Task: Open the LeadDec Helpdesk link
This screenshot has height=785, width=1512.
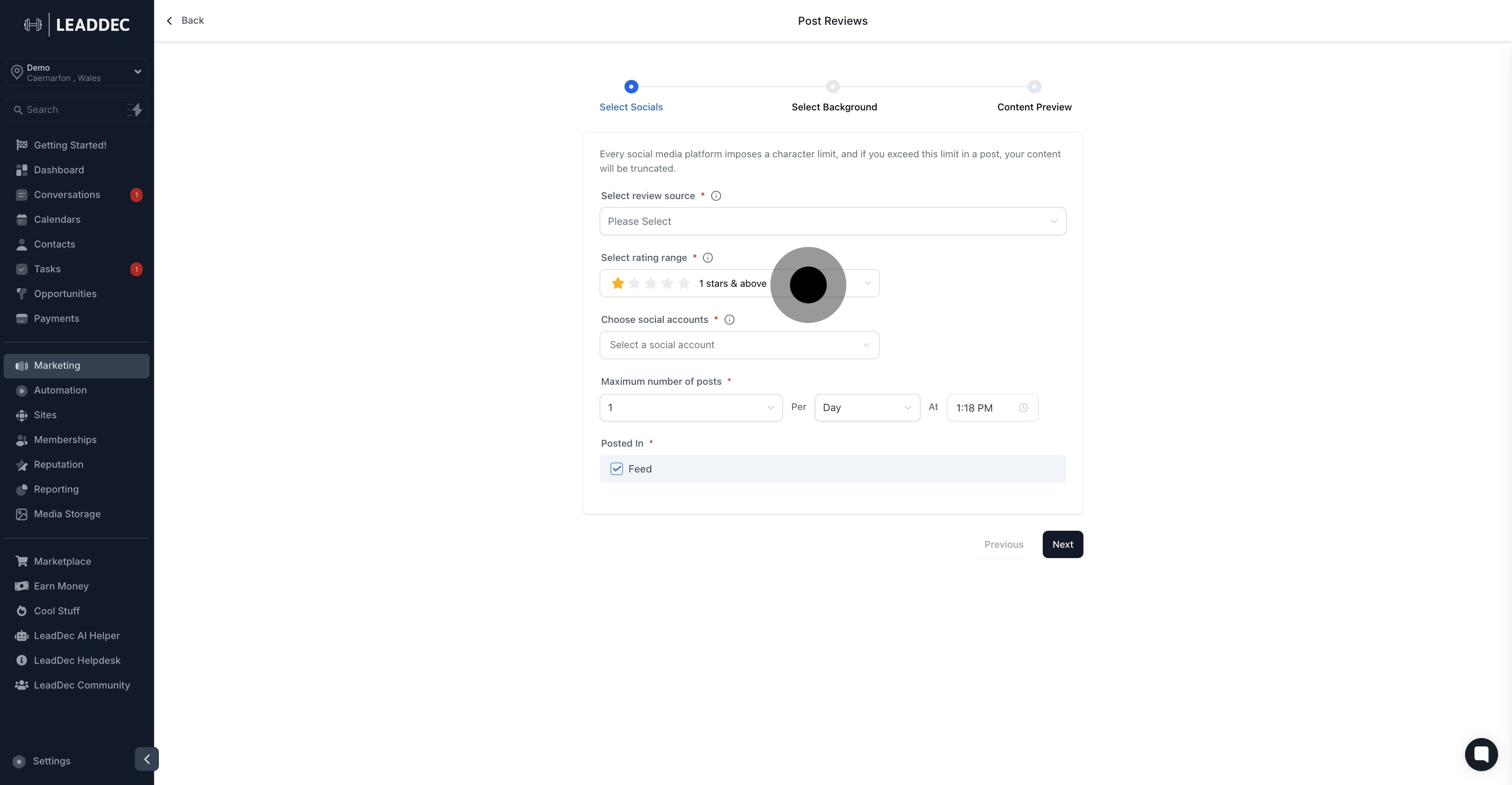Action: pos(76,661)
